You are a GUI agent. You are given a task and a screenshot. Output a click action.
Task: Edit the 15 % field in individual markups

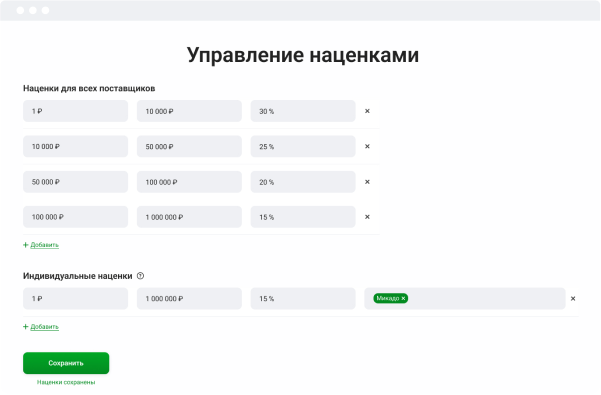[x=303, y=298]
